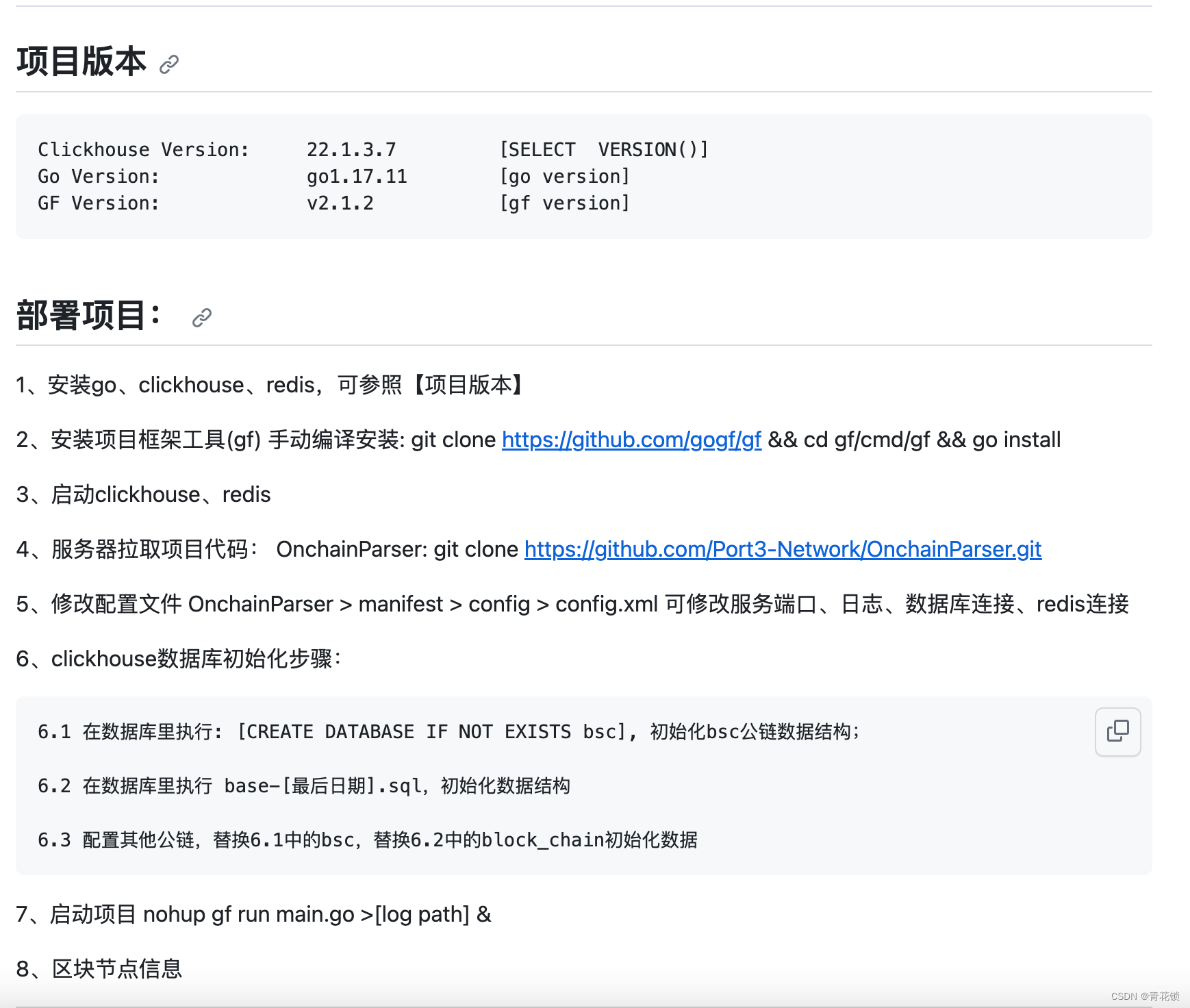Click the [SELECT VERSION()] text
Viewport: 1190px width, 1008px height.
[604, 149]
